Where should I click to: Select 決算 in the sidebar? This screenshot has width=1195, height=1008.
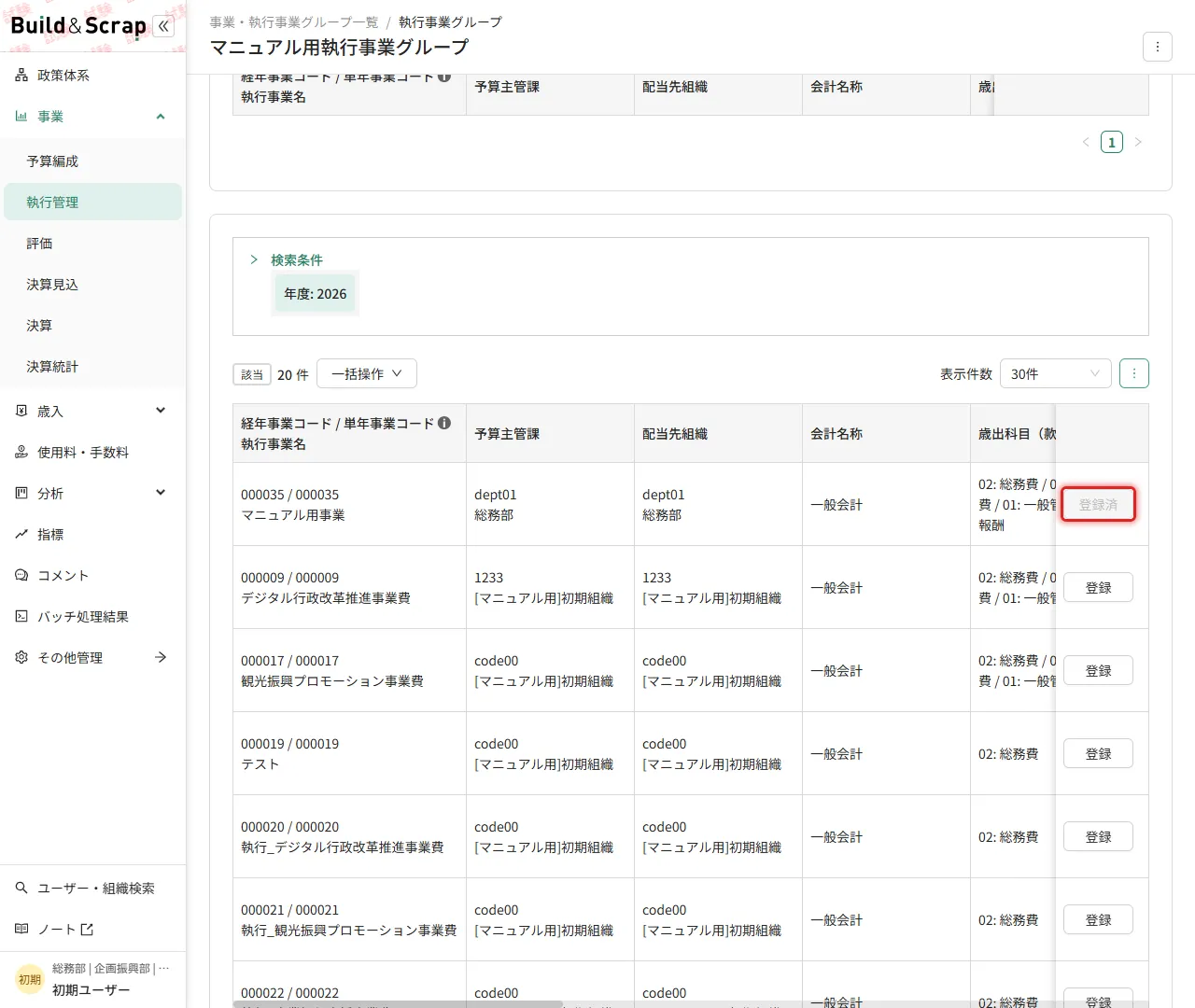coord(93,326)
